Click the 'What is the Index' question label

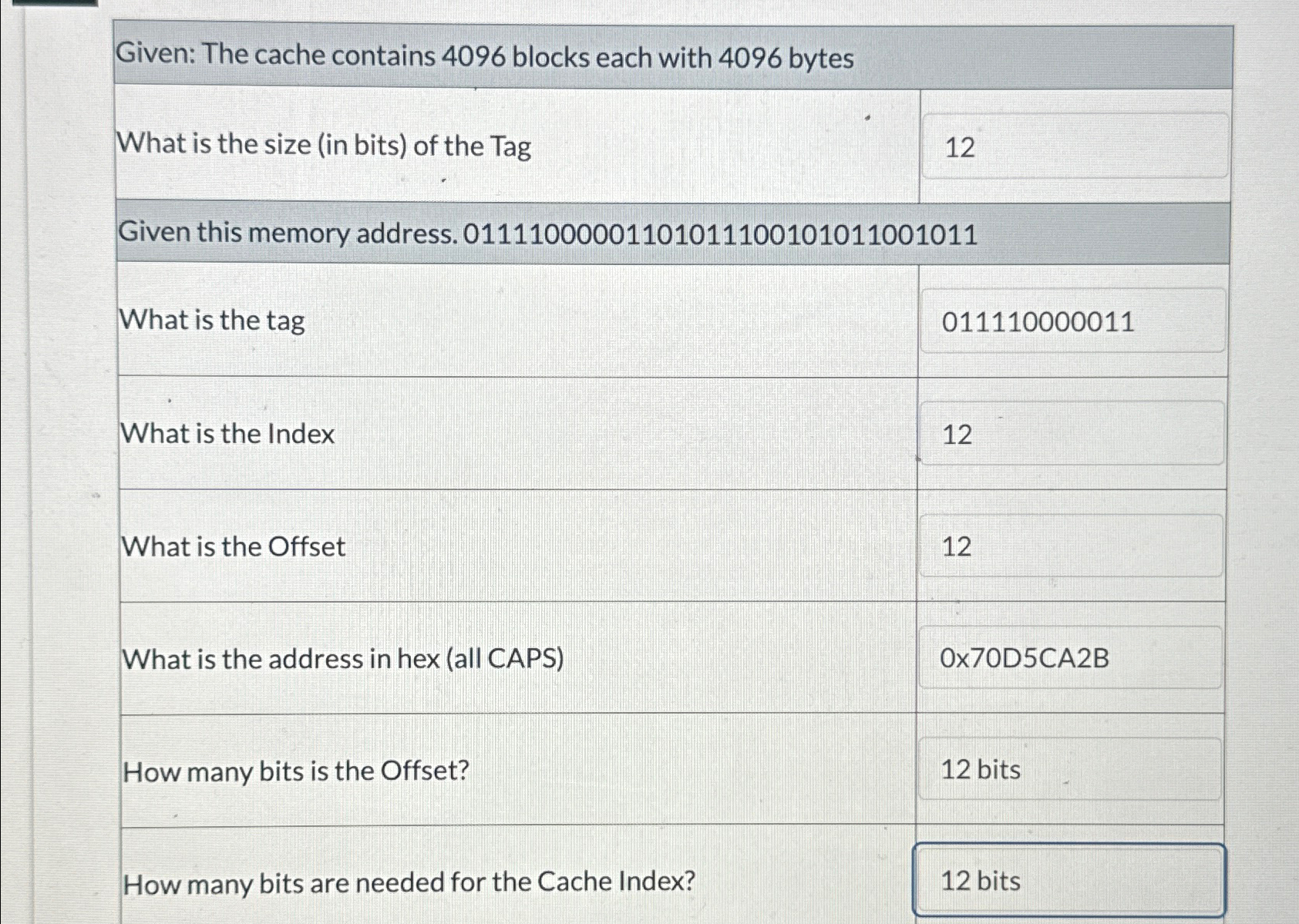coord(227,434)
